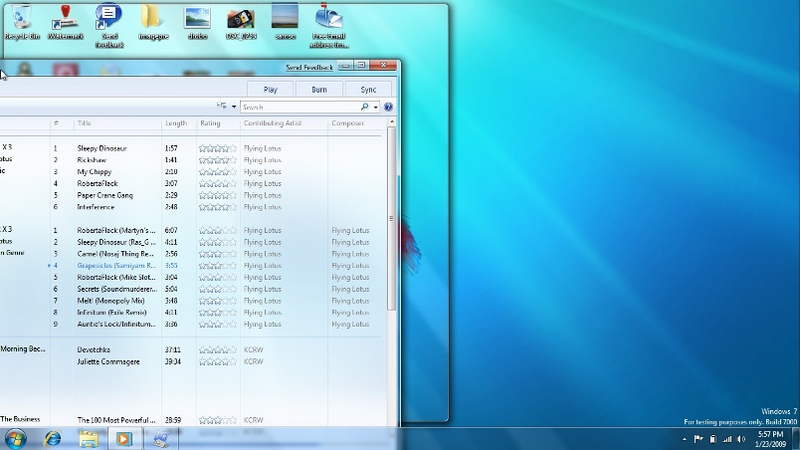Set star rating for Devotchka
The width and height of the screenshot is (800, 450).
[218, 349]
